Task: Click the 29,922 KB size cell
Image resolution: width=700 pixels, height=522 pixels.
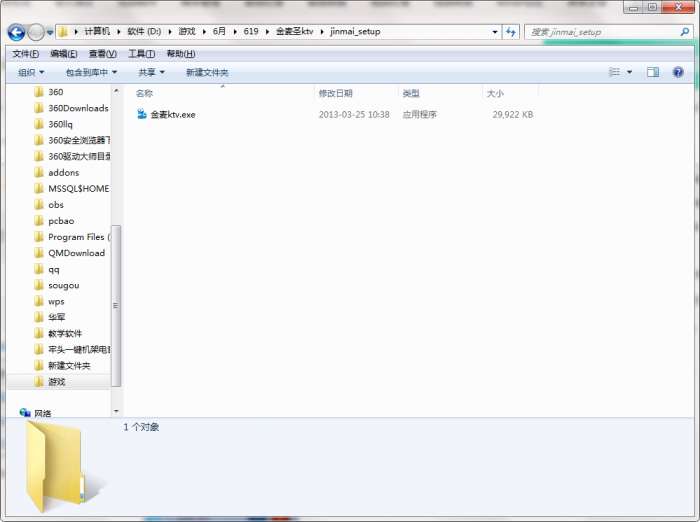Action: pos(512,114)
